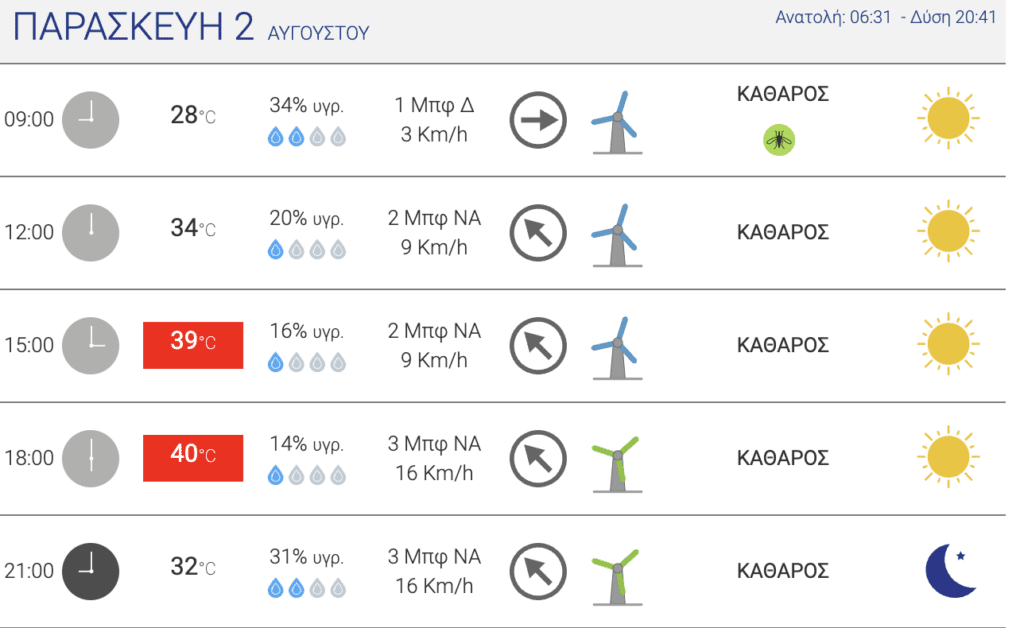
Task: Click the 12:00 time label
Action: pos(29,232)
